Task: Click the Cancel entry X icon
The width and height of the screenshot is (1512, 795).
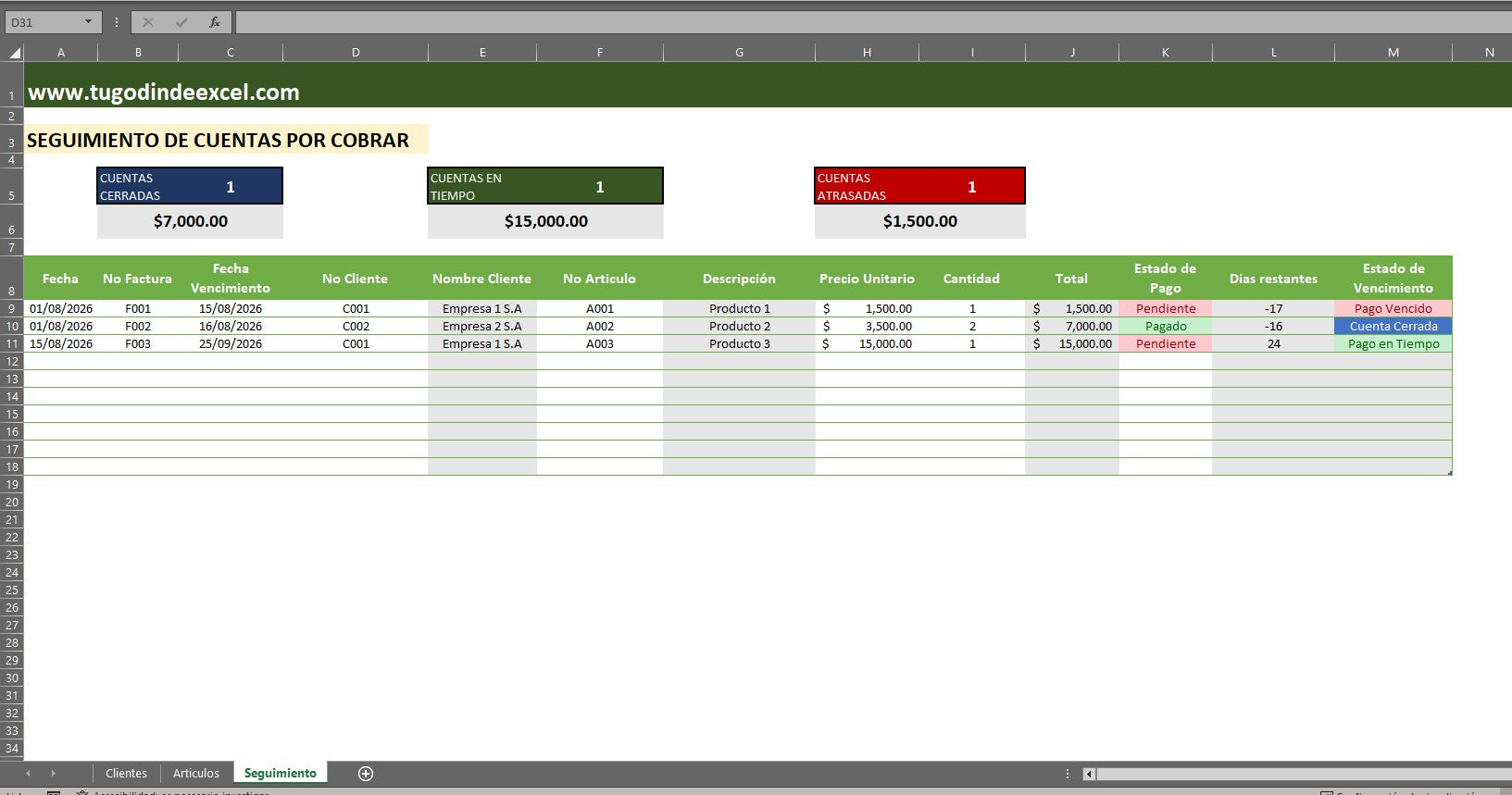Action: (148, 22)
